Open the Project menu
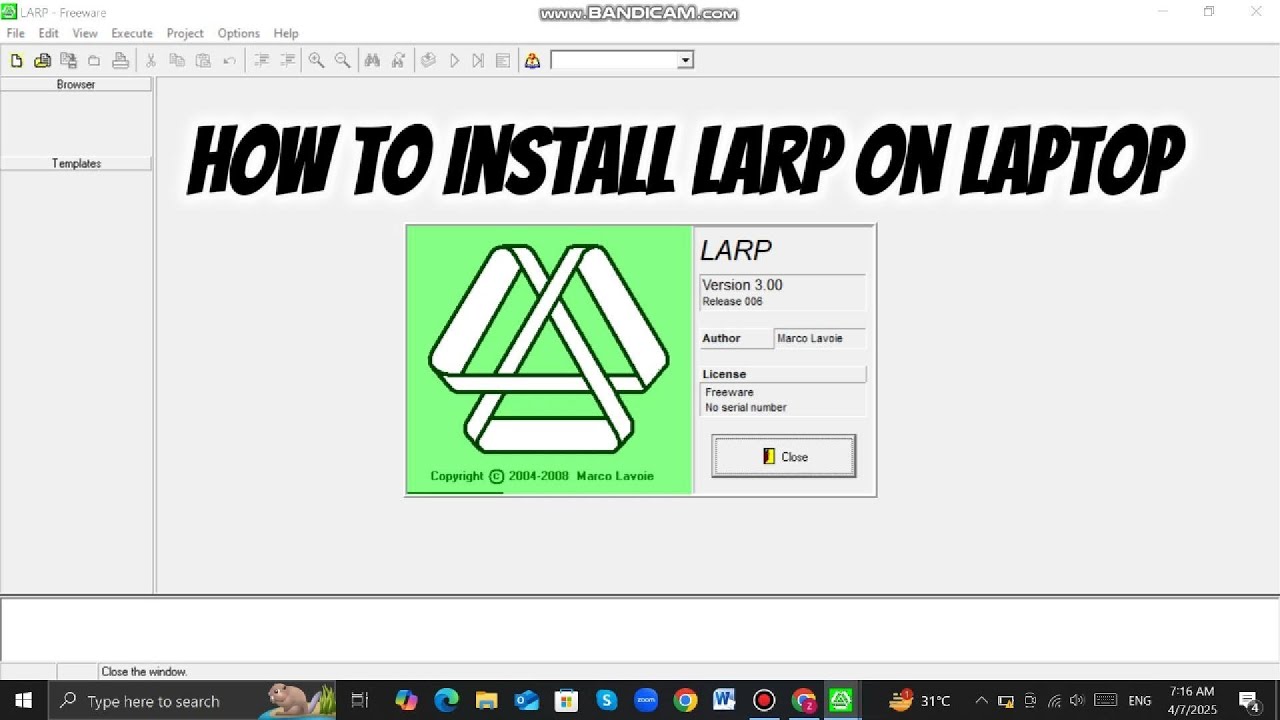Image resolution: width=1280 pixels, height=720 pixels. pyautogui.click(x=185, y=33)
